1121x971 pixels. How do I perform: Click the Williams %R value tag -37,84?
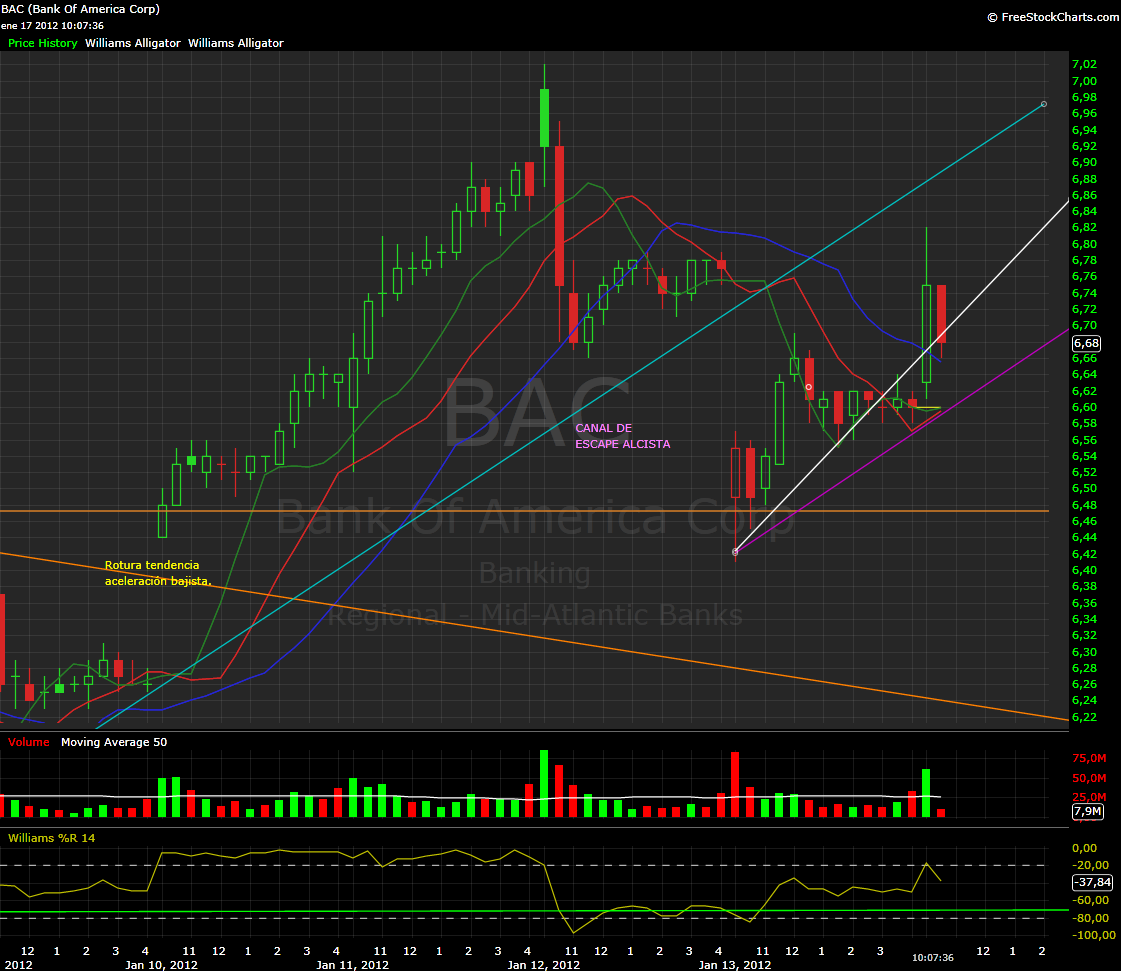tap(1093, 882)
